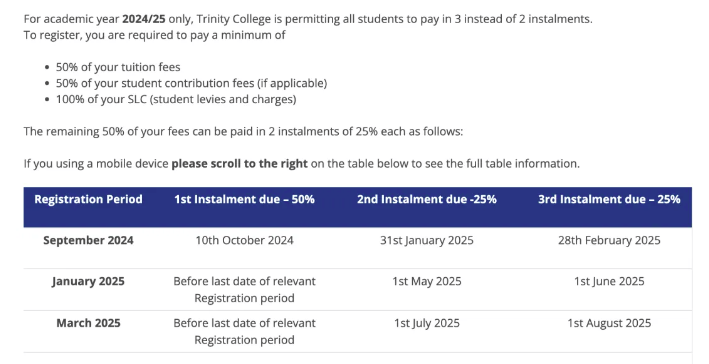Click the Registration Period column header
709x364 pixels.
pos(88,199)
